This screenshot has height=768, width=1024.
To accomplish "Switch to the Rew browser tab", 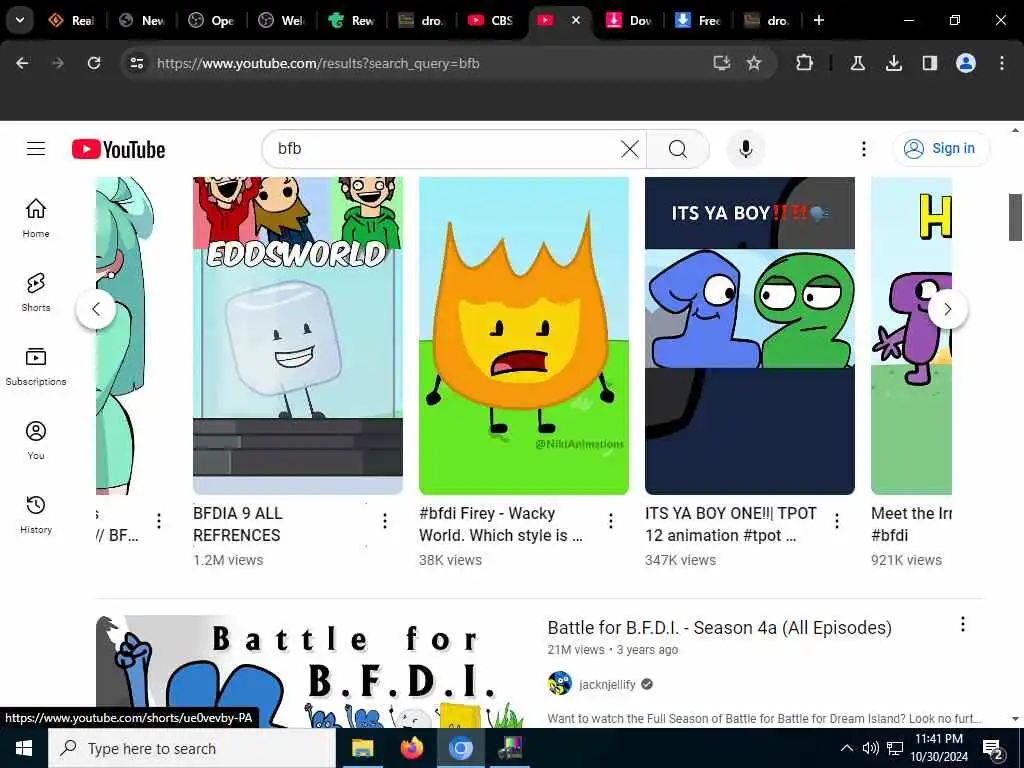I will (351, 20).
